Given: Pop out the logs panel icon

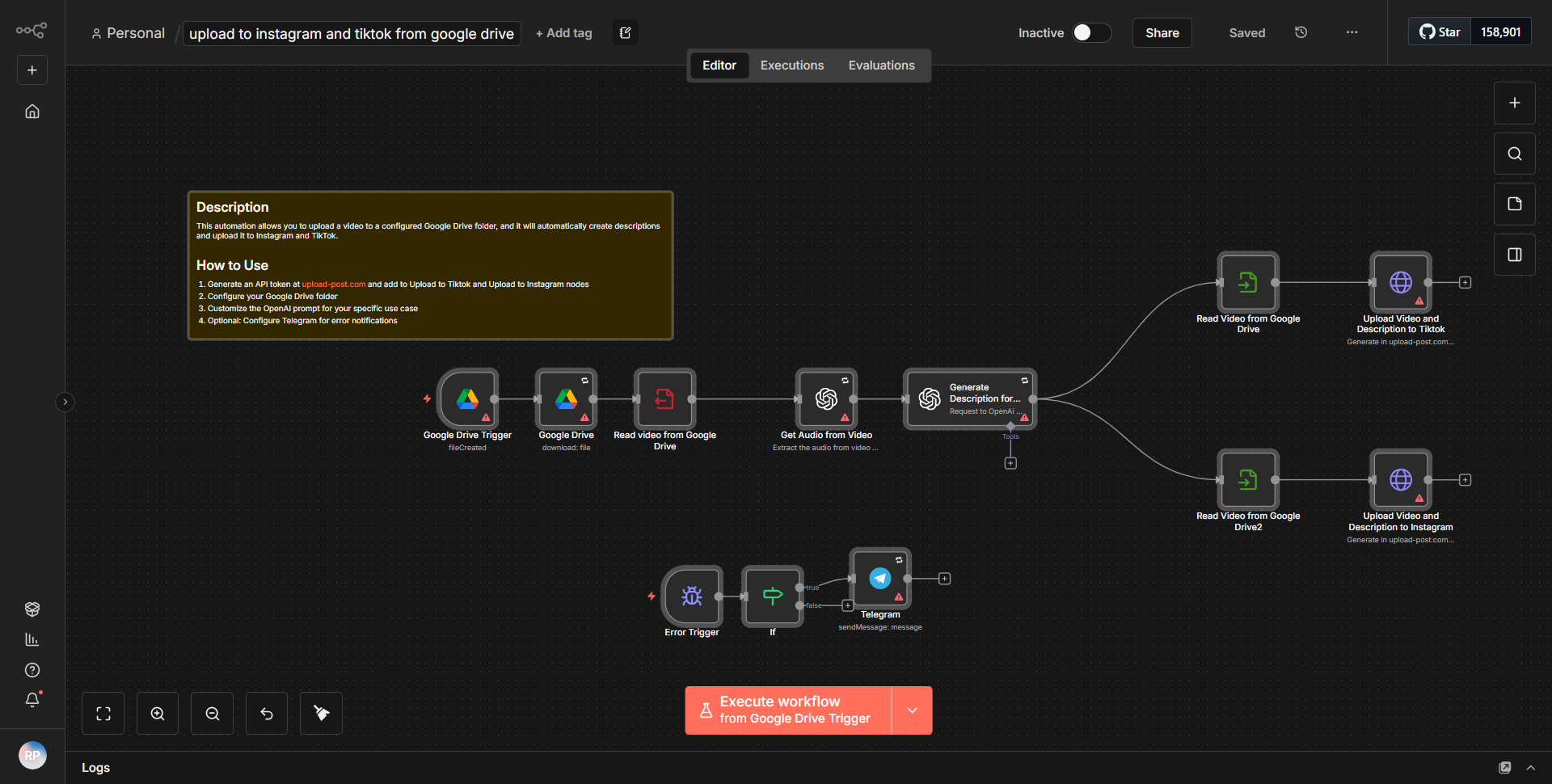Looking at the screenshot, I should point(1504,768).
